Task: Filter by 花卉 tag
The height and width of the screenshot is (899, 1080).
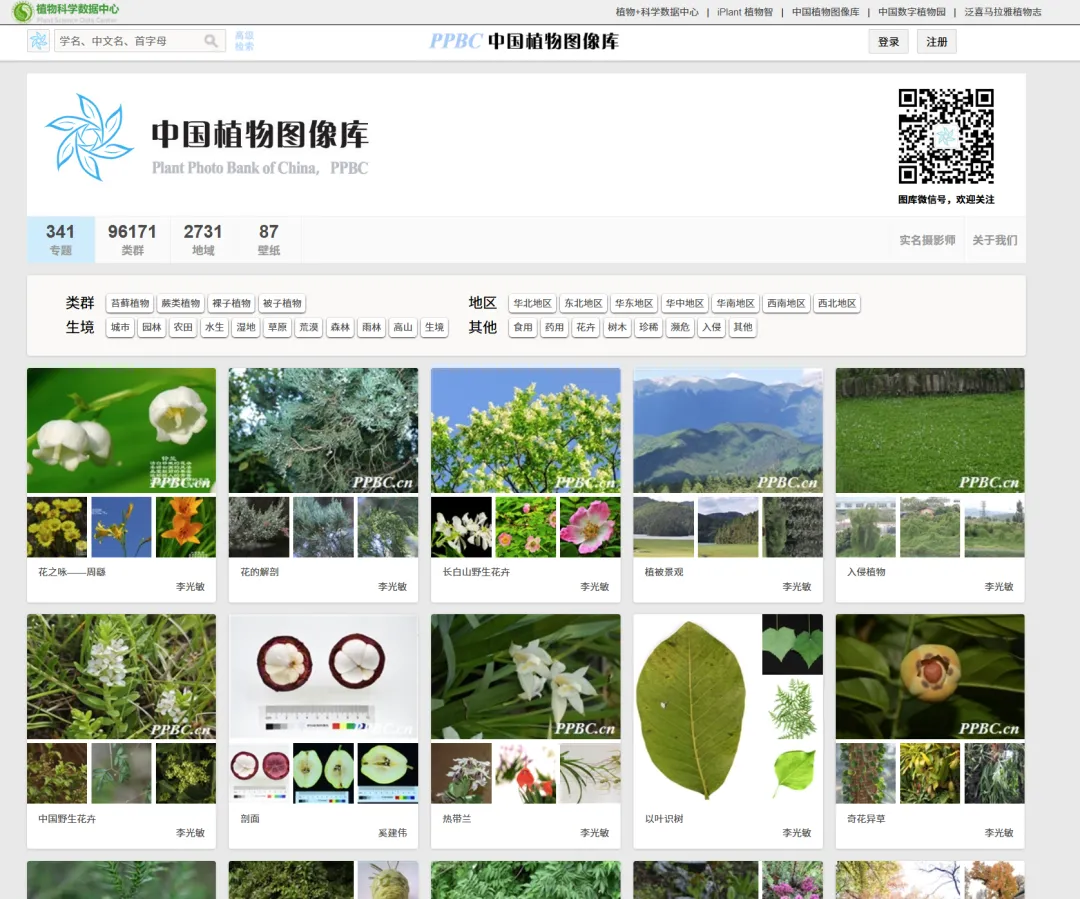Action: [x=585, y=327]
